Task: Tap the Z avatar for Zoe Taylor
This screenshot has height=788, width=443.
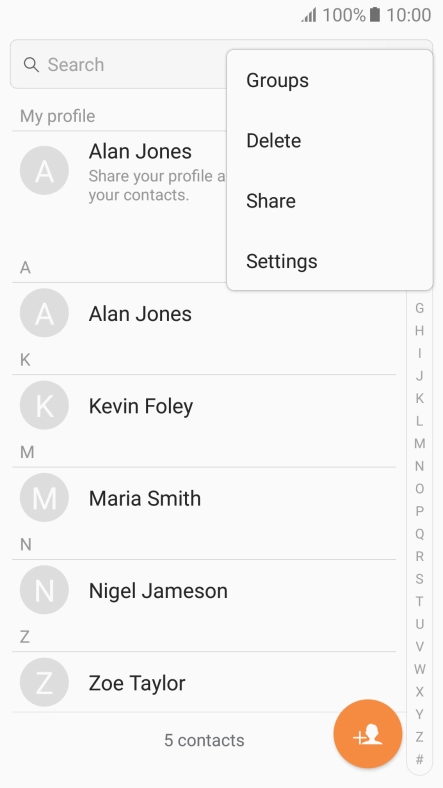Action: (44, 682)
